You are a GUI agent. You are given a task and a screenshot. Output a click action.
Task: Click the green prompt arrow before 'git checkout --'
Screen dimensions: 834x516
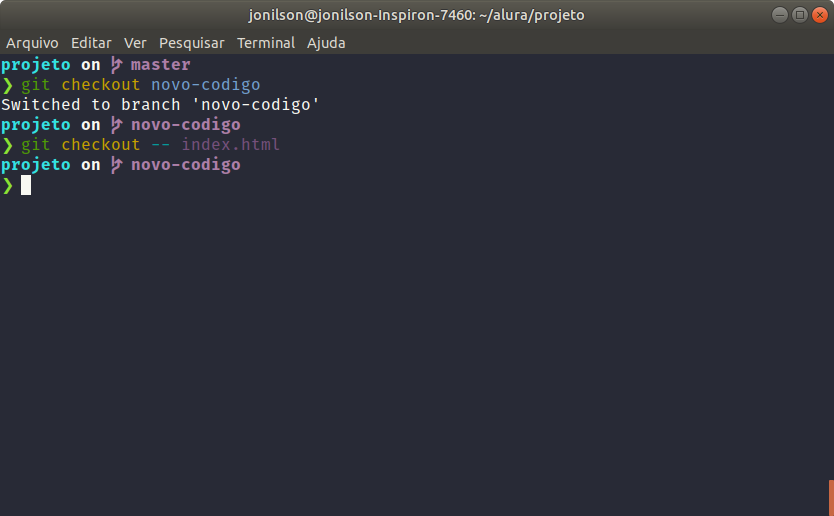(x=7, y=145)
